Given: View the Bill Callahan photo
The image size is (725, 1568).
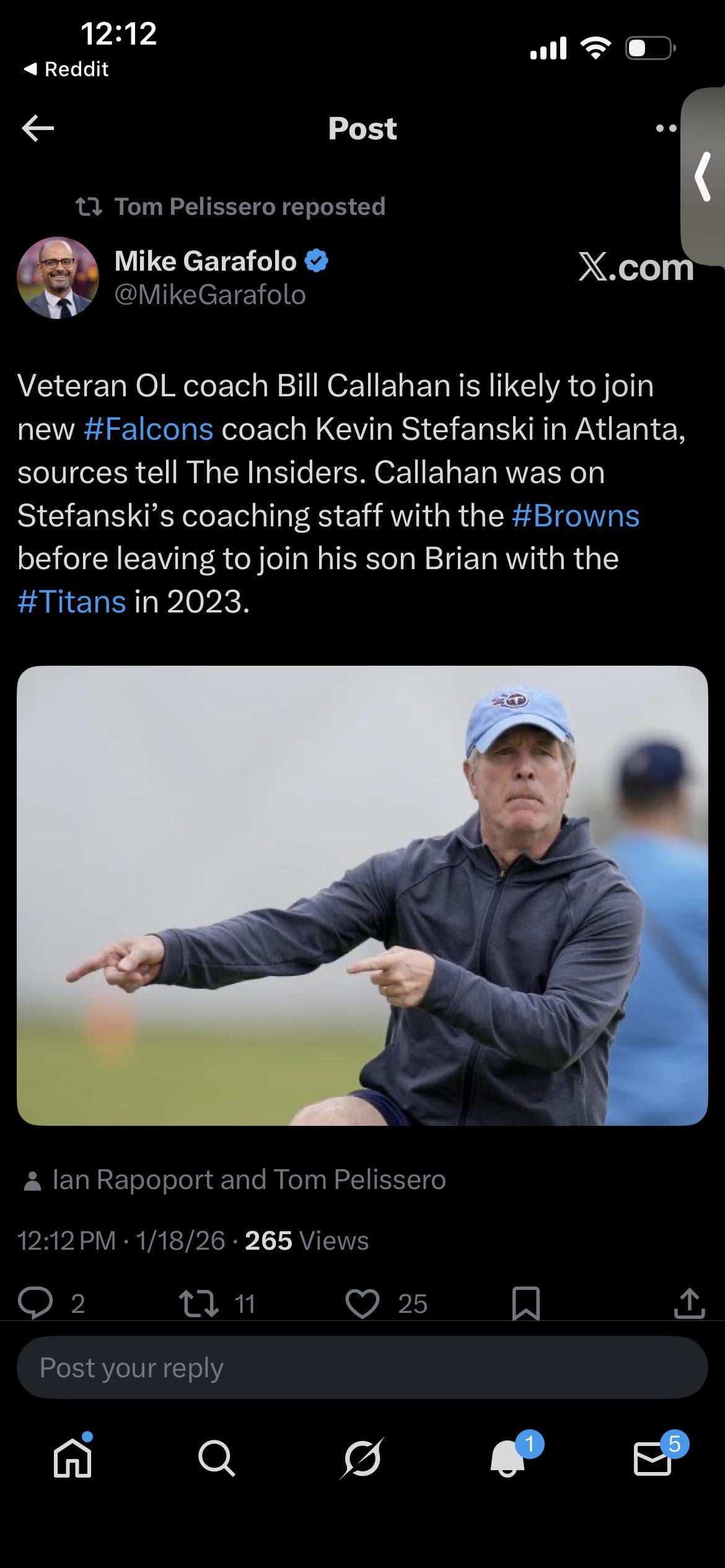Looking at the screenshot, I should [x=362, y=895].
